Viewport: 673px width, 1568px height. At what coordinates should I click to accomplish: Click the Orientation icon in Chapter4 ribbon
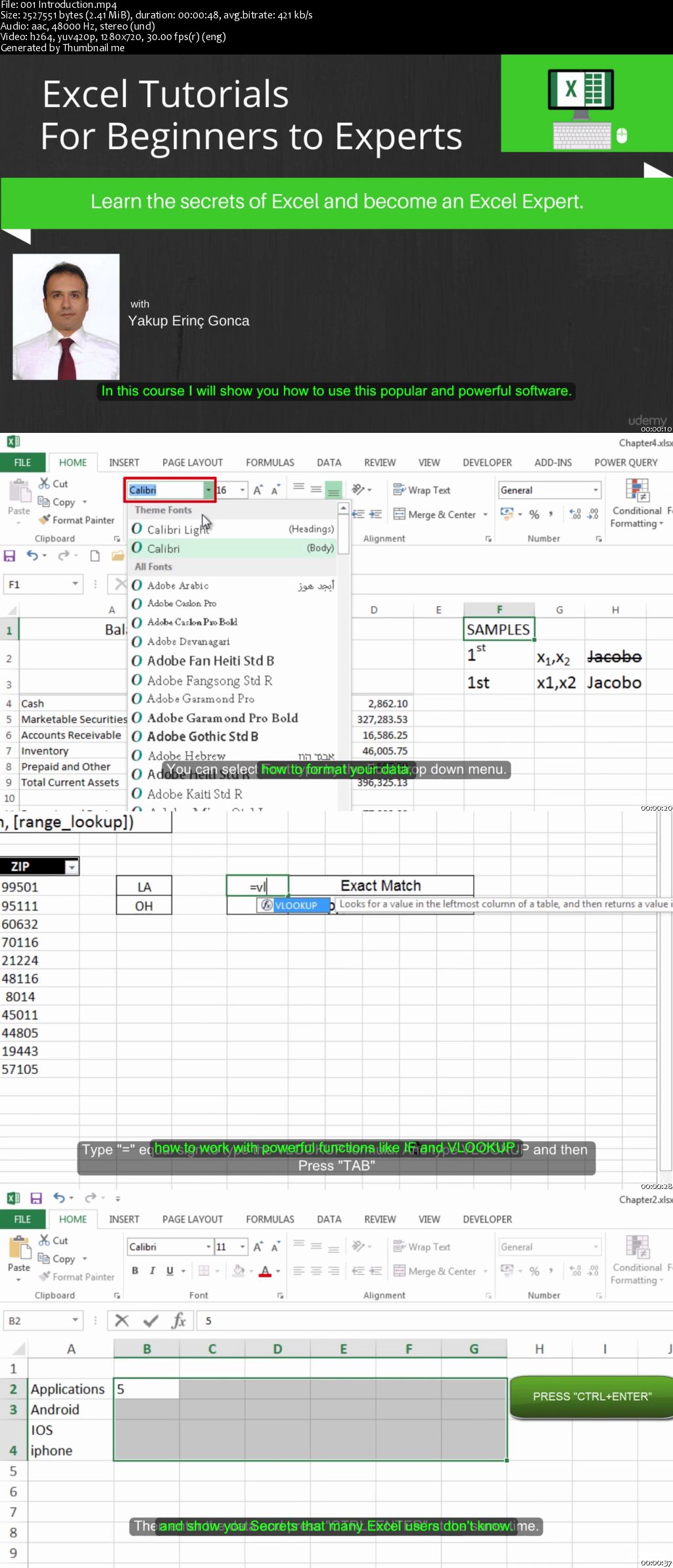coord(358,489)
